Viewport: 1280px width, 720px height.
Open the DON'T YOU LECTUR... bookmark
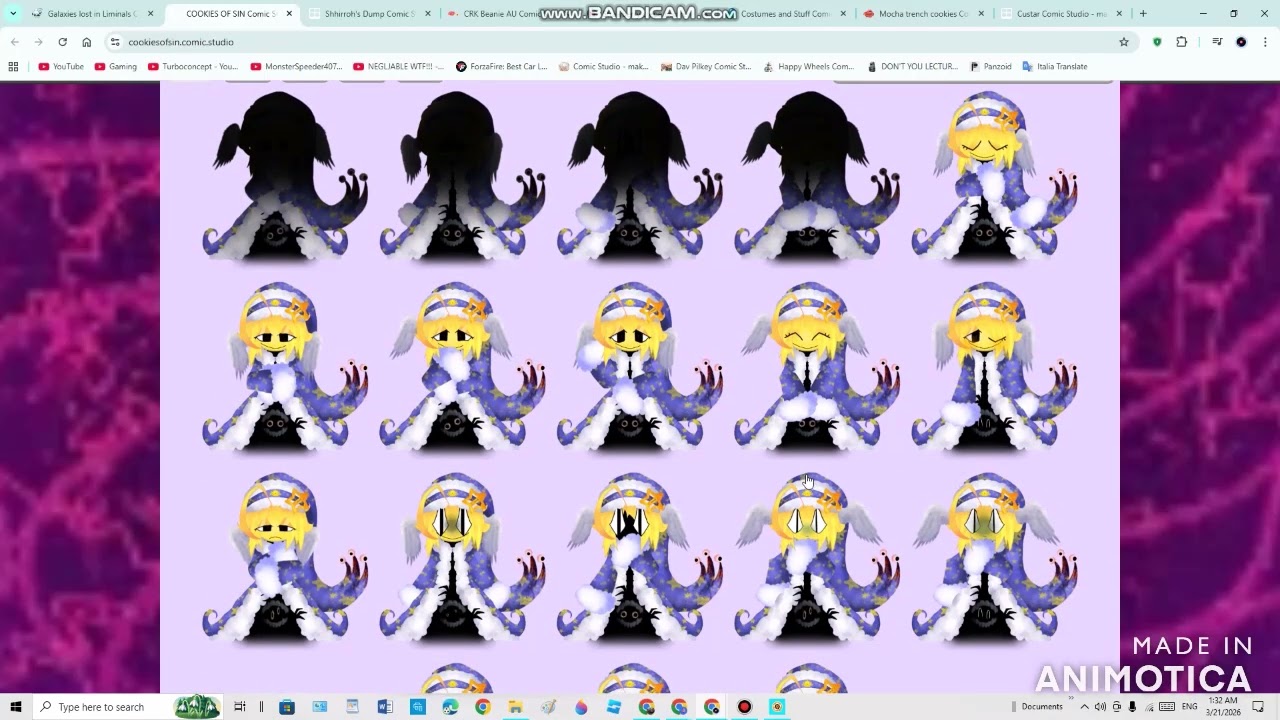tap(912, 66)
